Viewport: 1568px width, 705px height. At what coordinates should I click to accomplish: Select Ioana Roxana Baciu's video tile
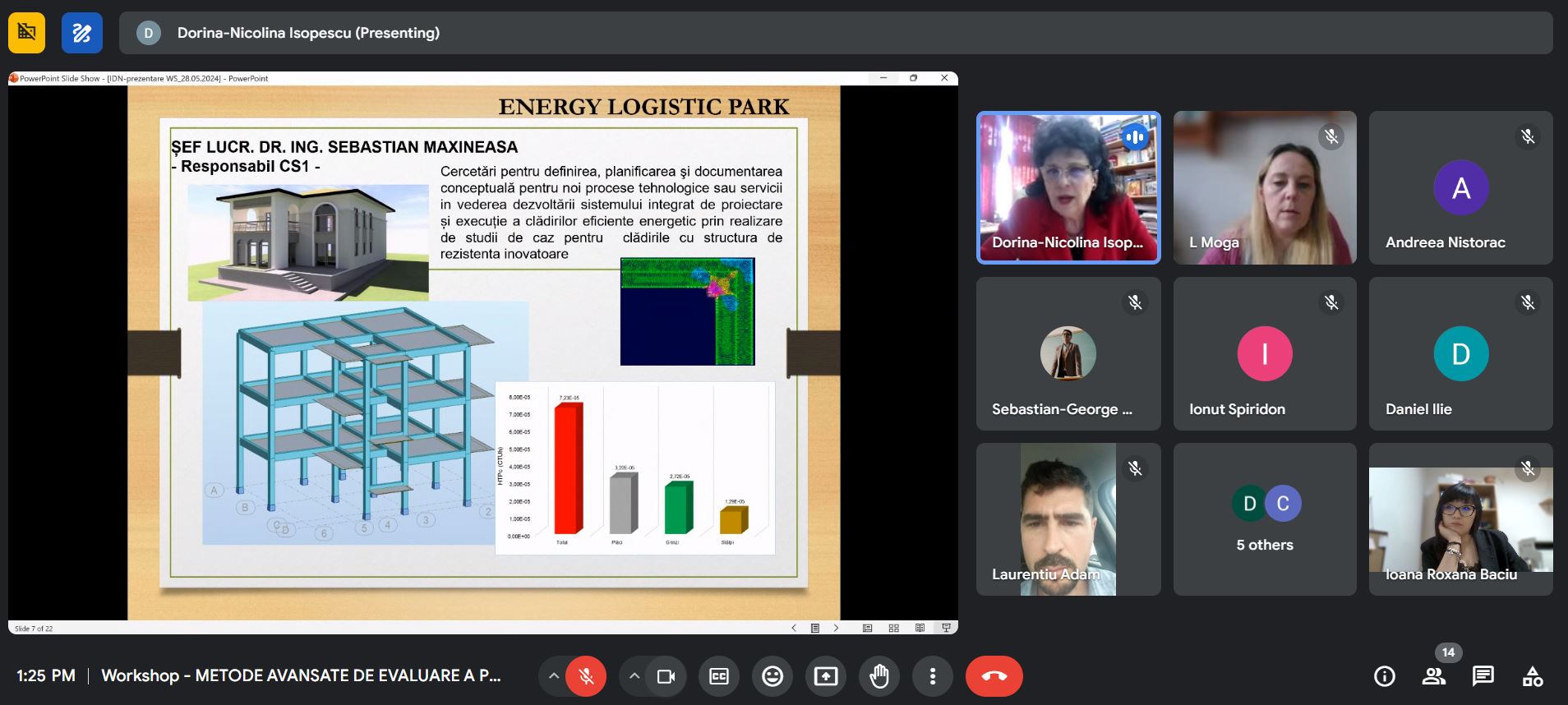1460,519
